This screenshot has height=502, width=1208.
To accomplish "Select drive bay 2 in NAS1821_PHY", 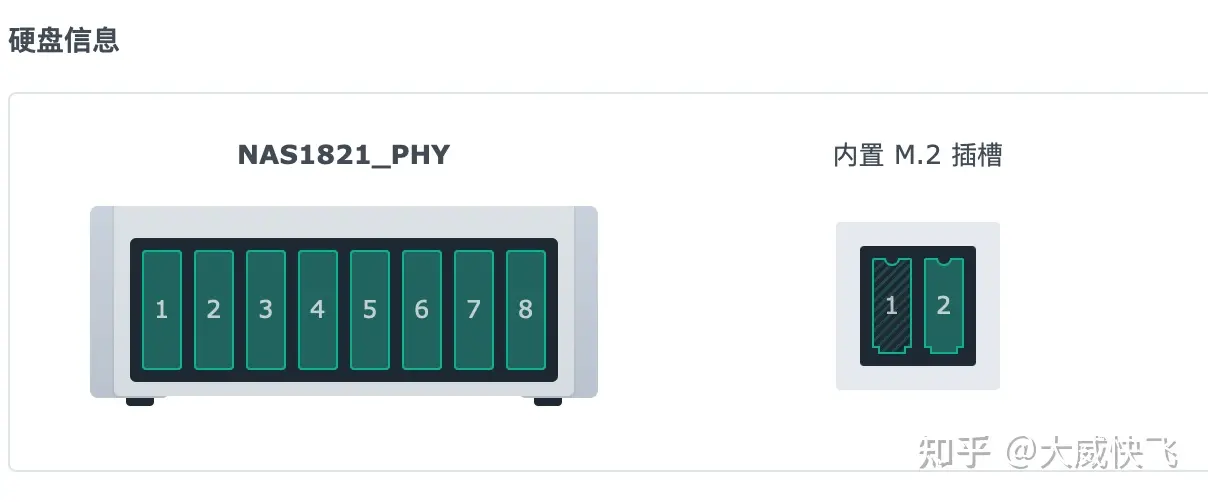I will 214,309.
